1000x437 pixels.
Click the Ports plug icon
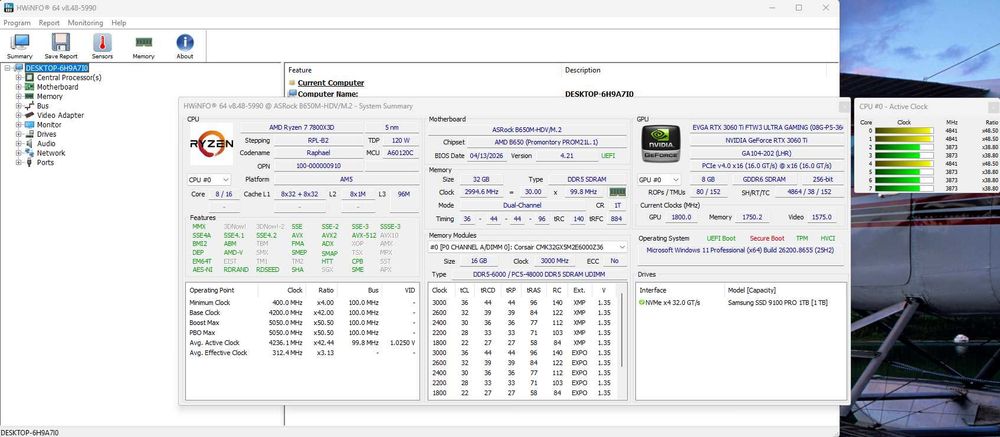pos(29,163)
